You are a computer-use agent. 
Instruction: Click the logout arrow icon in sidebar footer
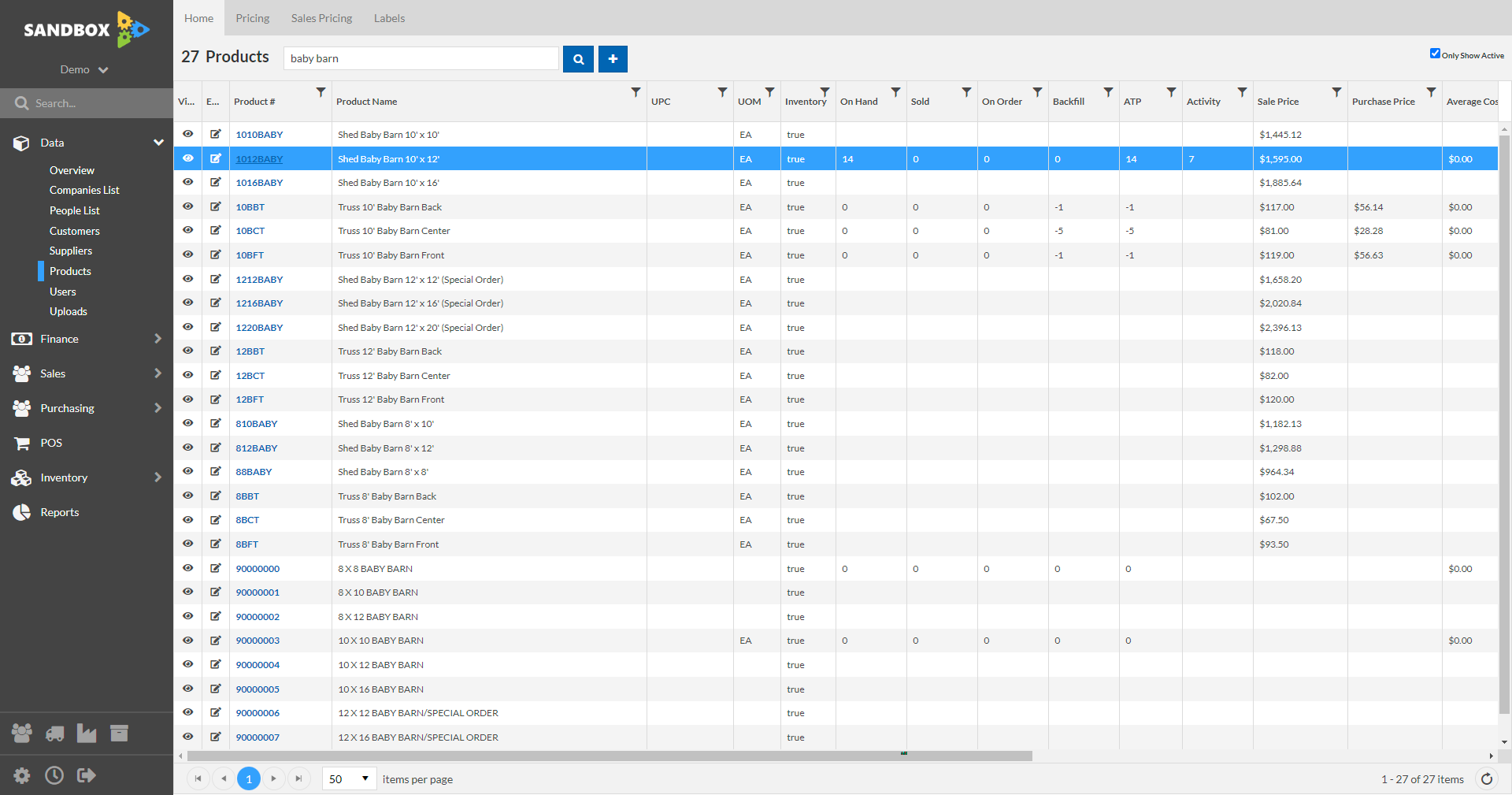[x=87, y=775]
